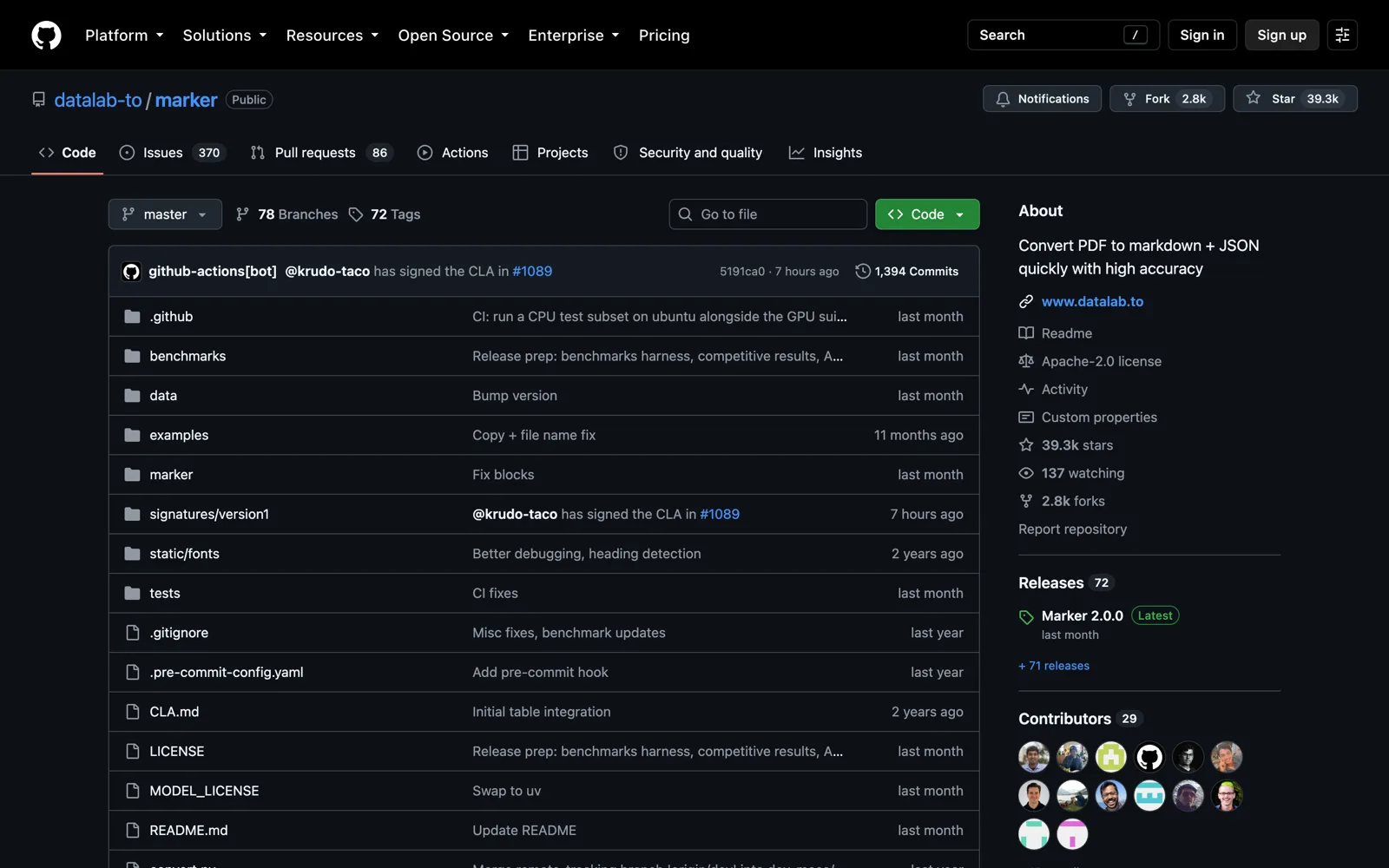Expand the Resources menu

tap(332, 36)
